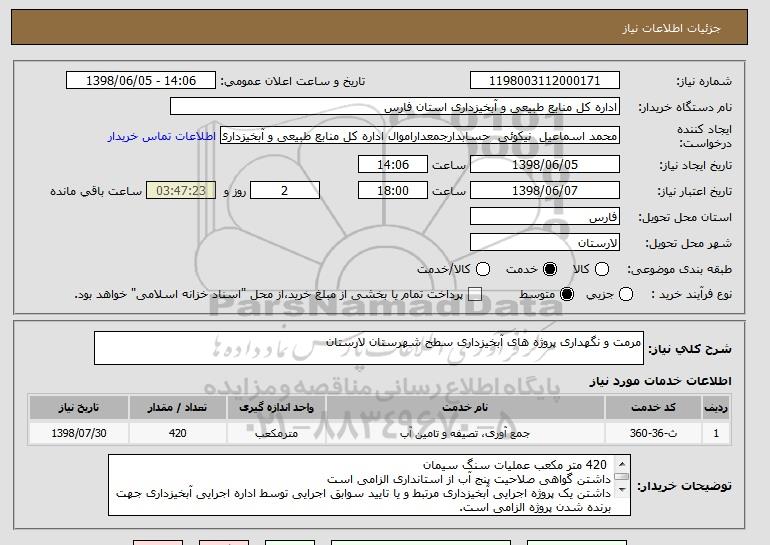Open the اطلاعات تماس خریدار link

(162, 136)
